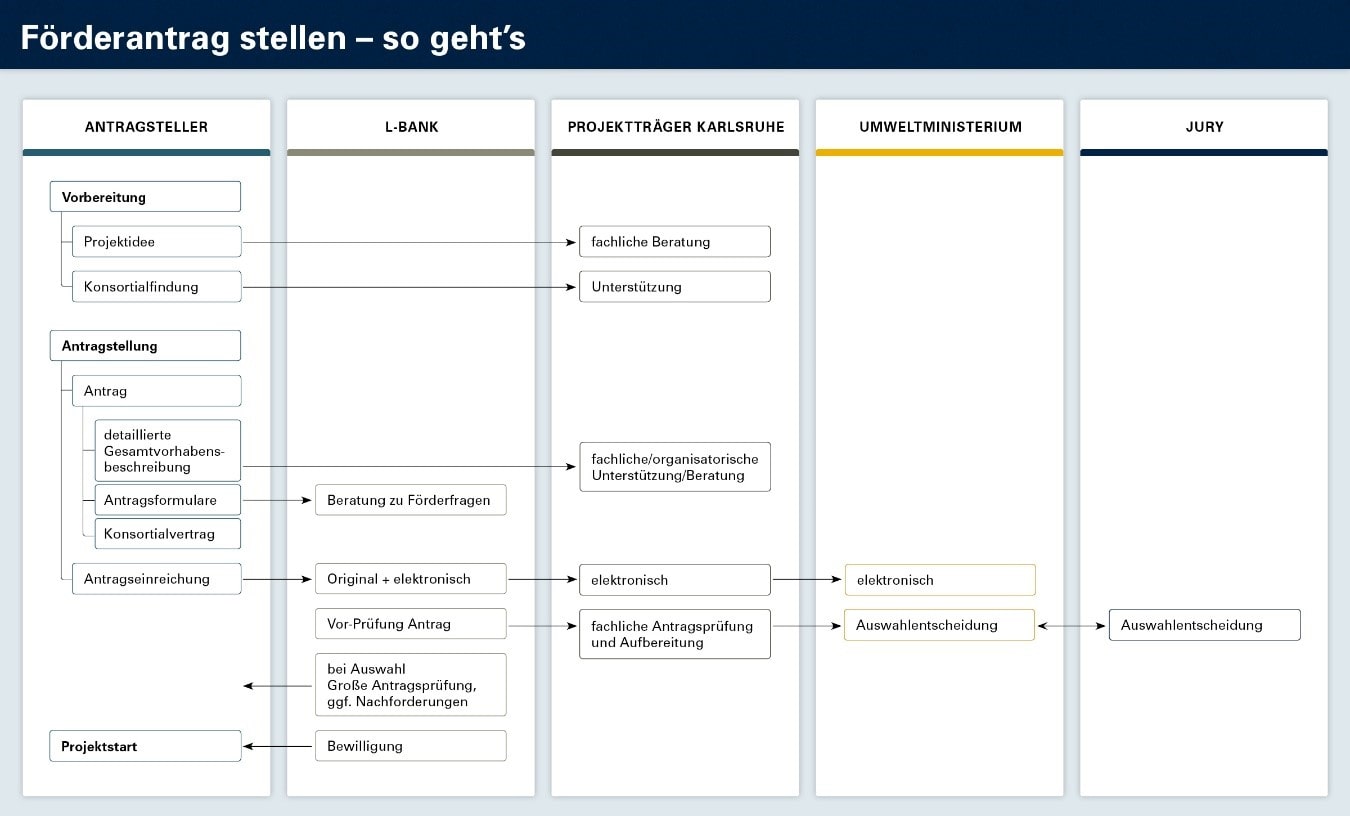Click the Bewilligung box
1350x816 pixels.
pyautogui.click(x=410, y=746)
